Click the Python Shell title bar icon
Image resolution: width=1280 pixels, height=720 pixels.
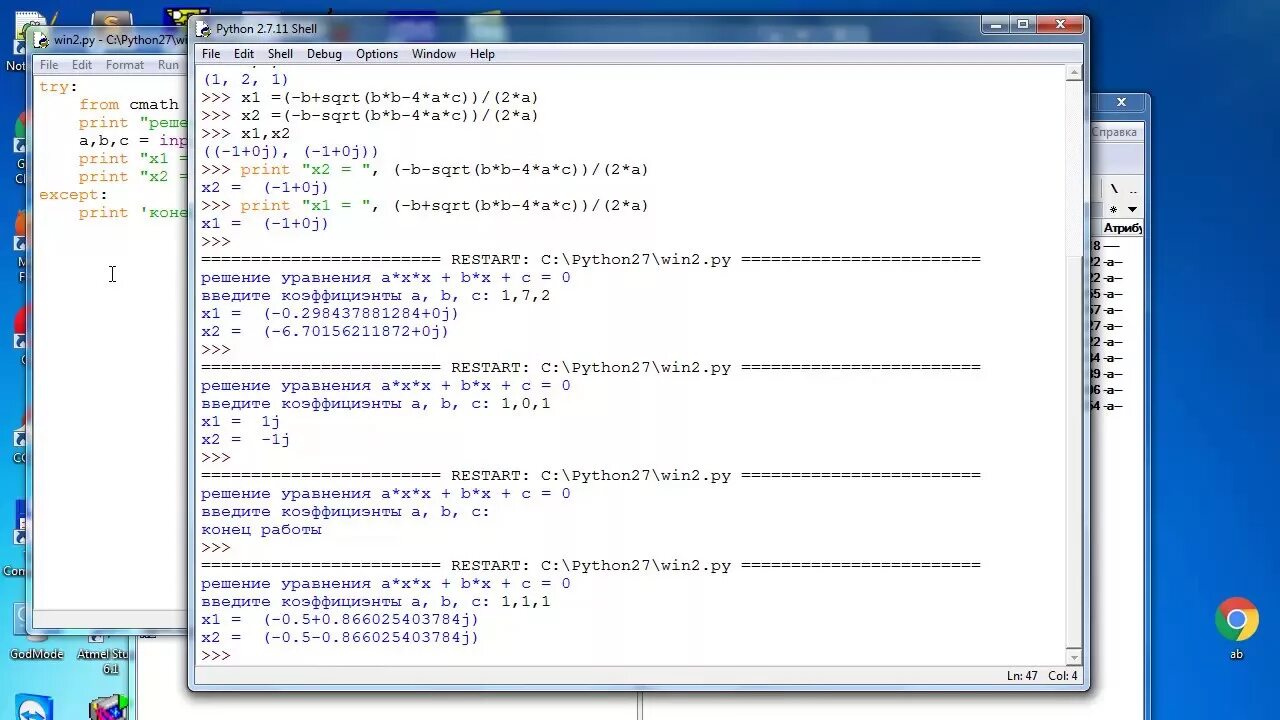click(203, 29)
